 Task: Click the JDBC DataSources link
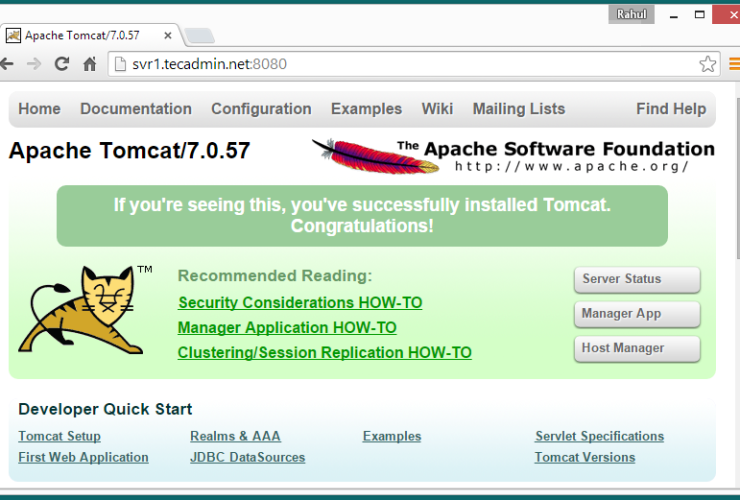tap(247, 458)
